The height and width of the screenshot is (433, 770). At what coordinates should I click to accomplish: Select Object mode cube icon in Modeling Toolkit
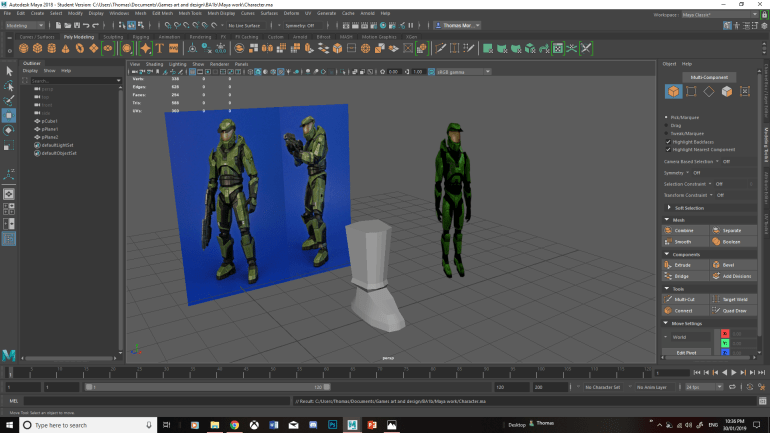[x=673, y=91]
